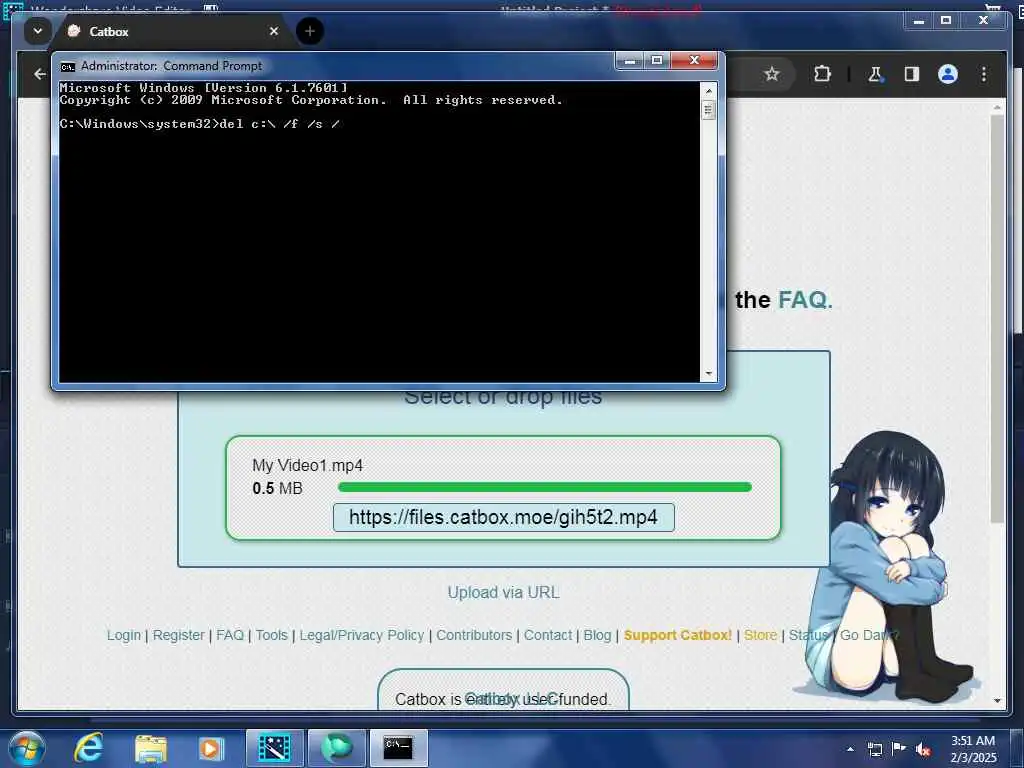1024x768 pixels.
Task: Select the Catbox browser tab
Action: 171,31
